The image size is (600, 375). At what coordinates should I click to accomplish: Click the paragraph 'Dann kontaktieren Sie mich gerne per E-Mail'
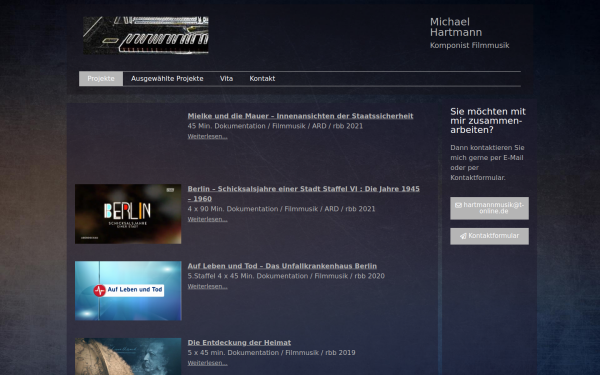click(x=487, y=163)
